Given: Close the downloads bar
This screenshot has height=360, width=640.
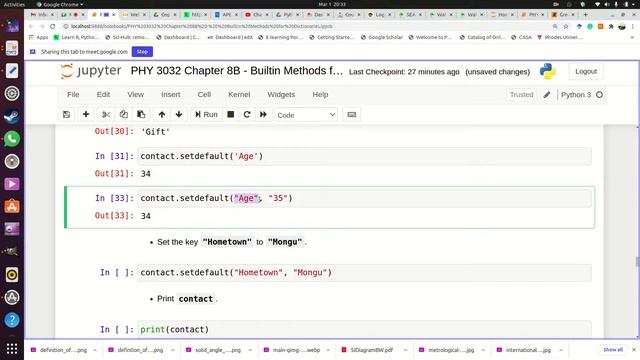Looking at the screenshot, I should coord(634,350).
